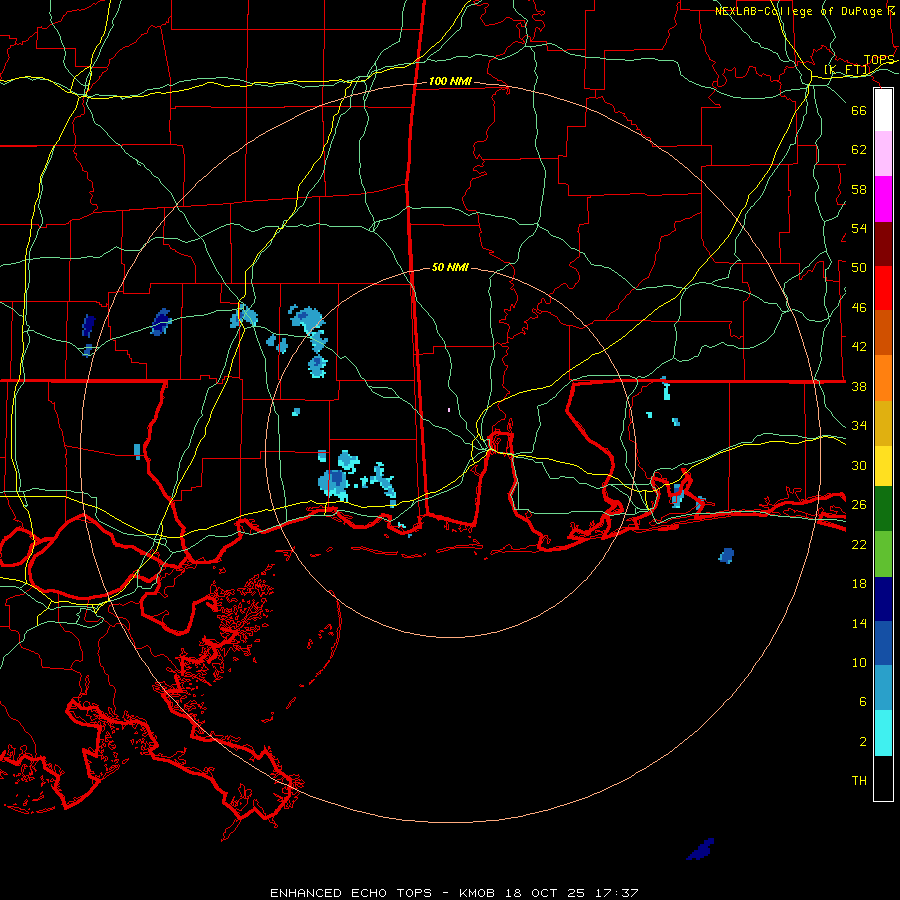
Task: Click the white swatch in the tops legend
Action: (x=883, y=110)
